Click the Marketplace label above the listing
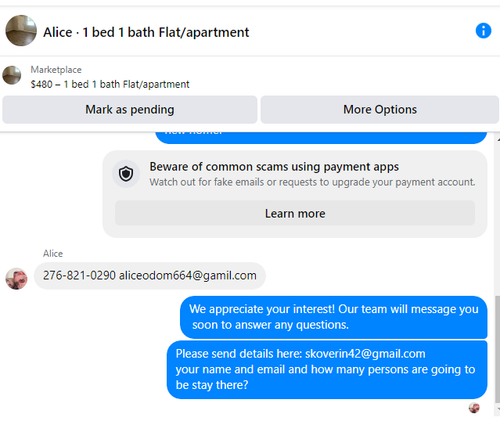This screenshot has width=500, height=425. 56,70
